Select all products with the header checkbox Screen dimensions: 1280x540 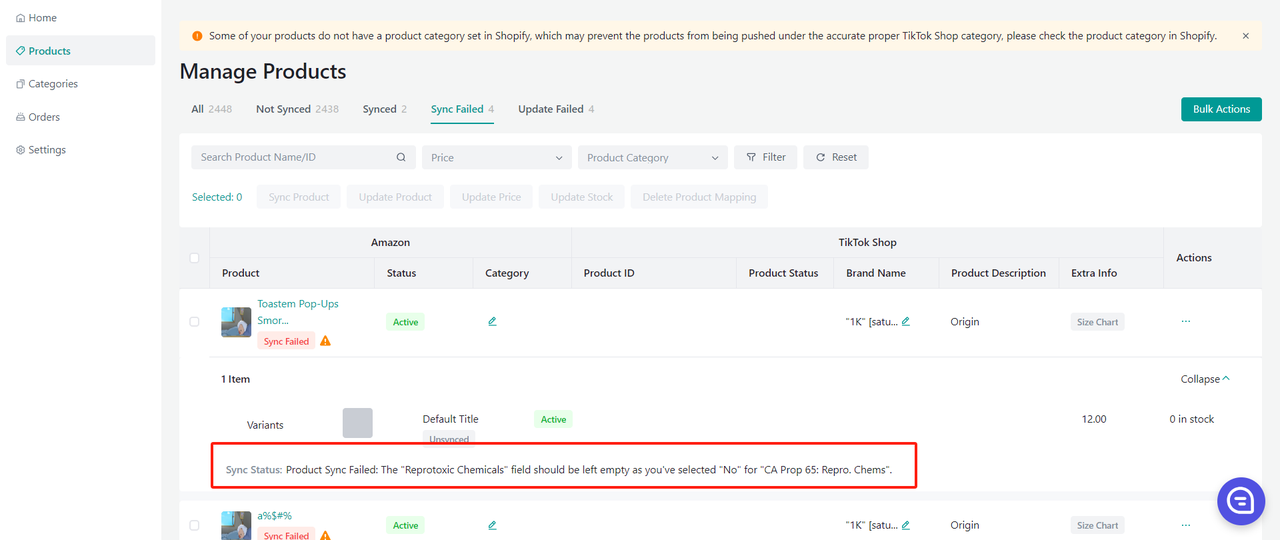(x=194, y=258)
